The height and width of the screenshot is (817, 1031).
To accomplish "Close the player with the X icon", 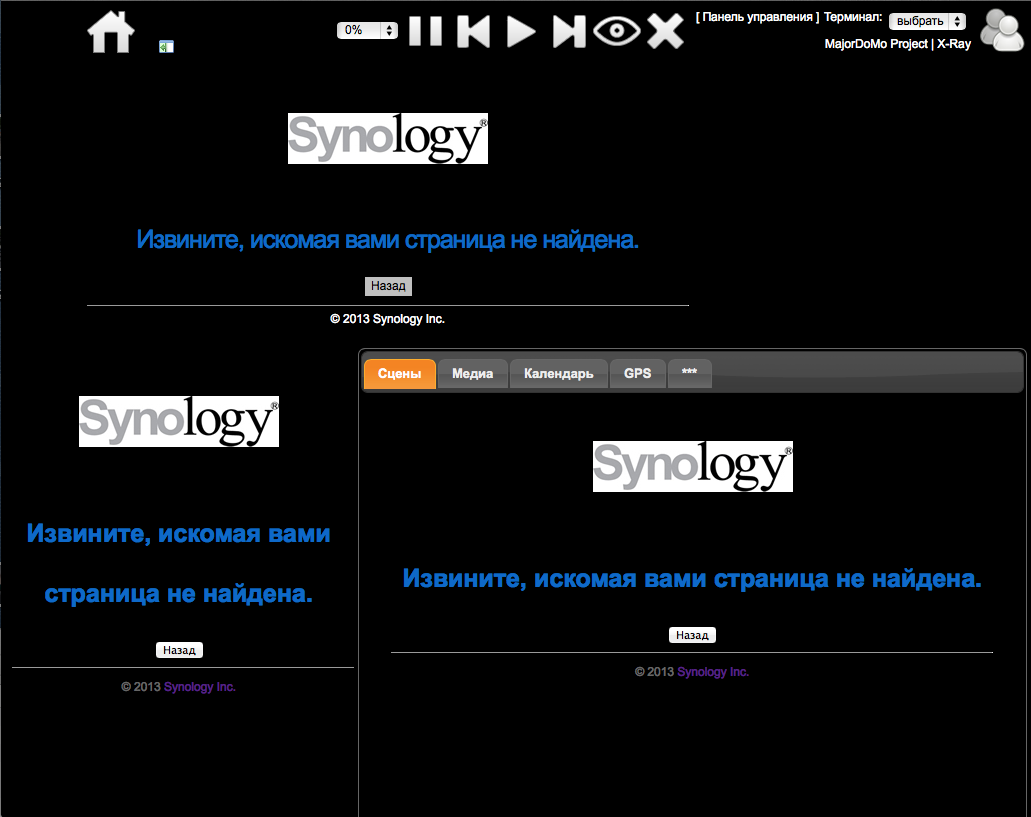I will [x=665, y=31].
